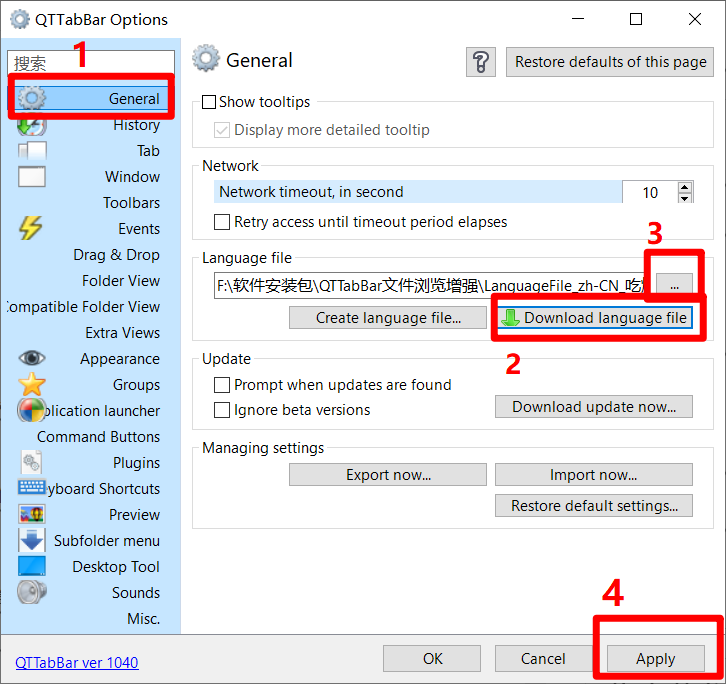Click the language file path field
Image resolution: width=726 pixels, height=684 pixels.
click(x=432, y=286)
